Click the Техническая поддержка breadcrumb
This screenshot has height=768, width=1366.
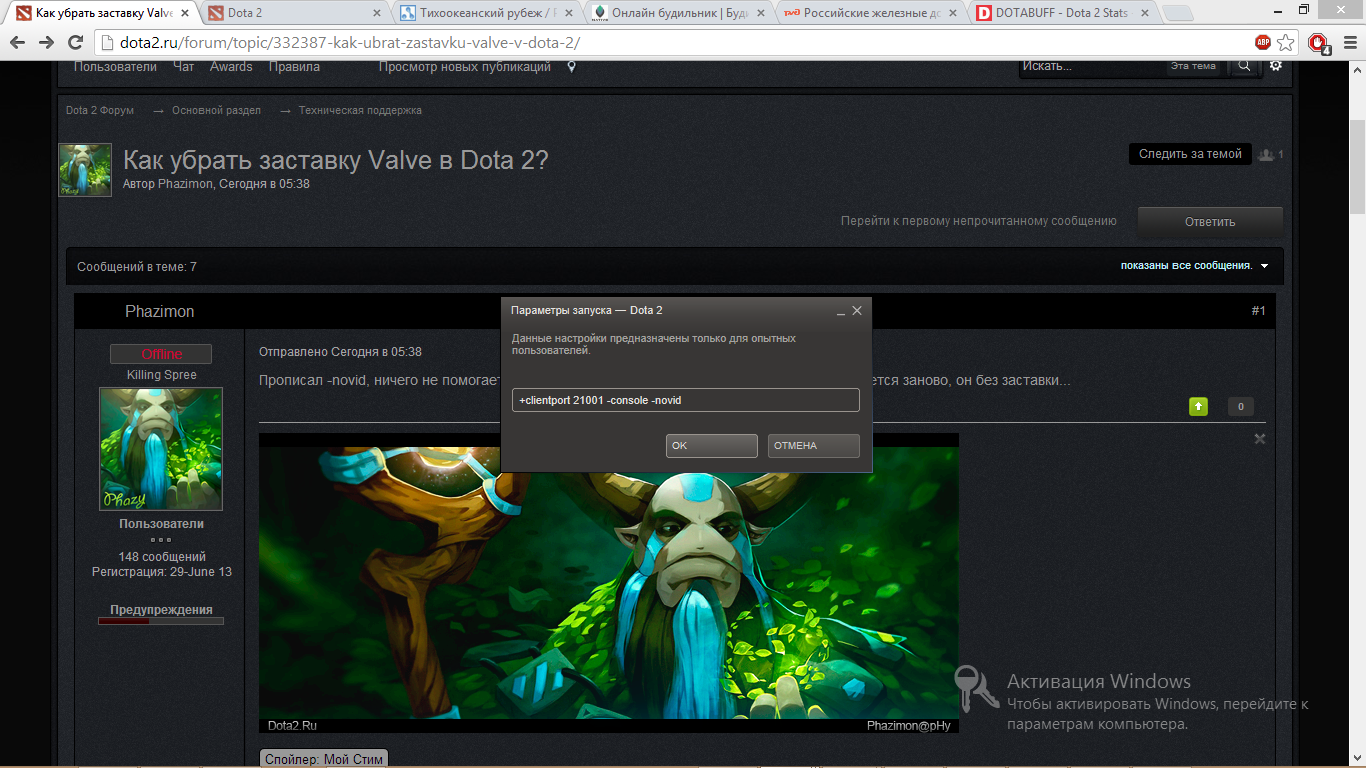(x=360, y=110)
